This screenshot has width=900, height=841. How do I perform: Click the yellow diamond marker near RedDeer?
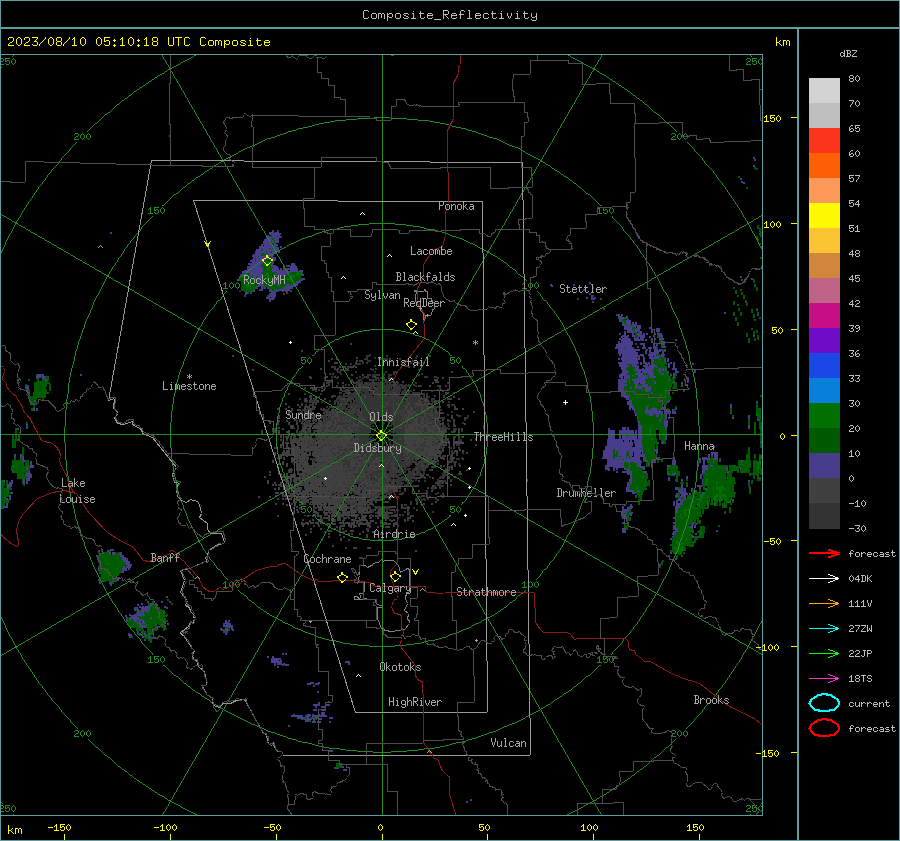point(412,325)
